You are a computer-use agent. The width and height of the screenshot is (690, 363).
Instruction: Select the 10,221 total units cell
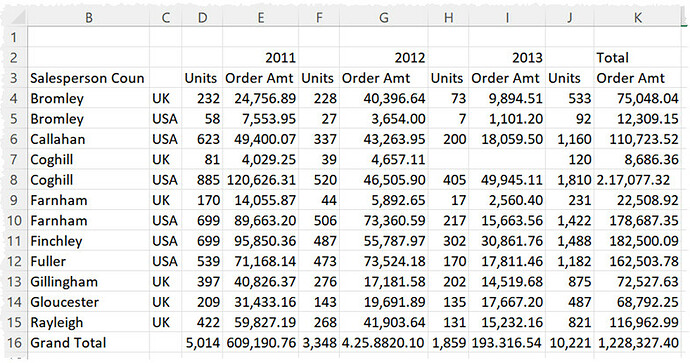[x=570, y=342]
